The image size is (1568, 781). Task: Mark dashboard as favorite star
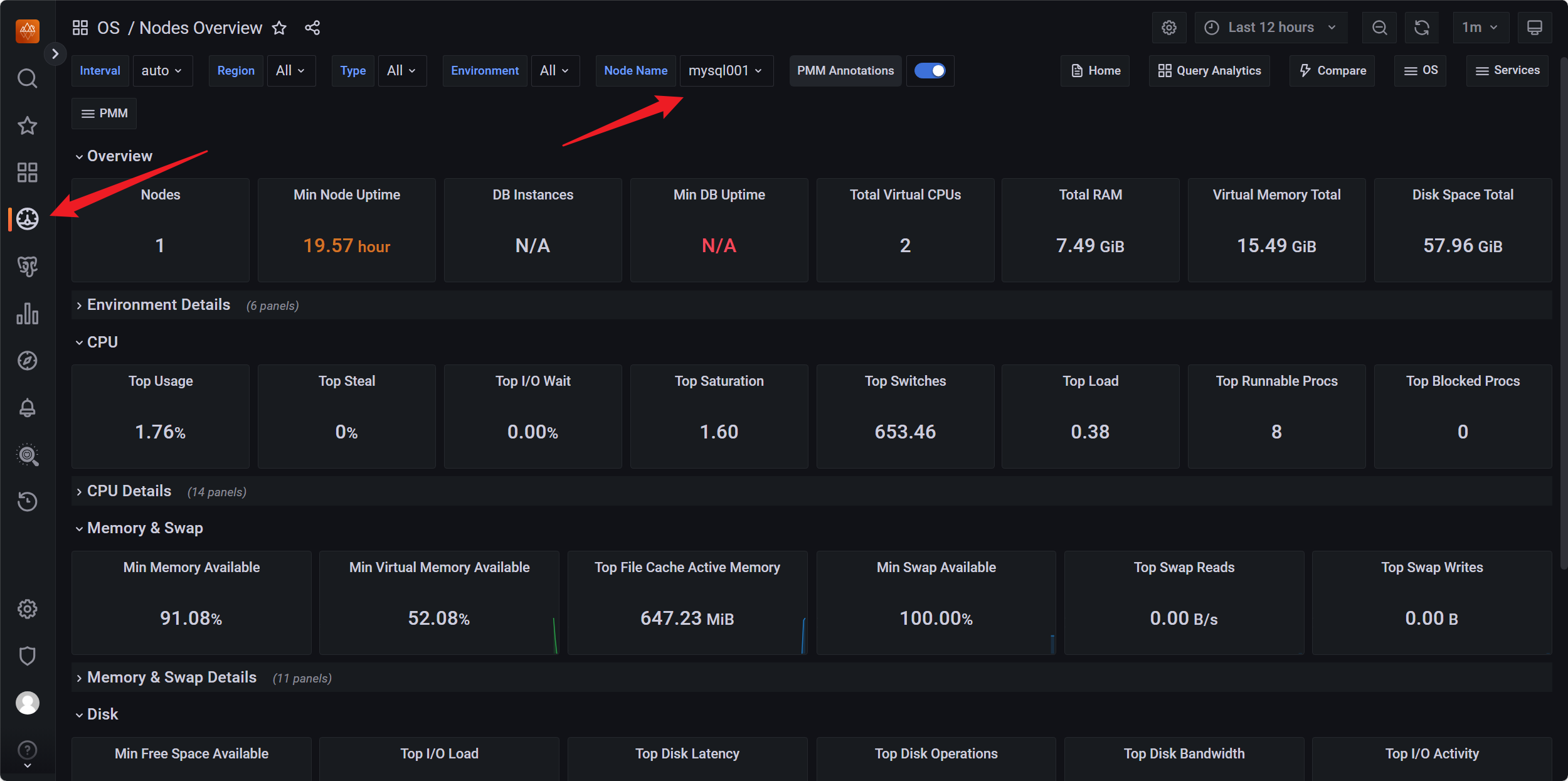279,28
